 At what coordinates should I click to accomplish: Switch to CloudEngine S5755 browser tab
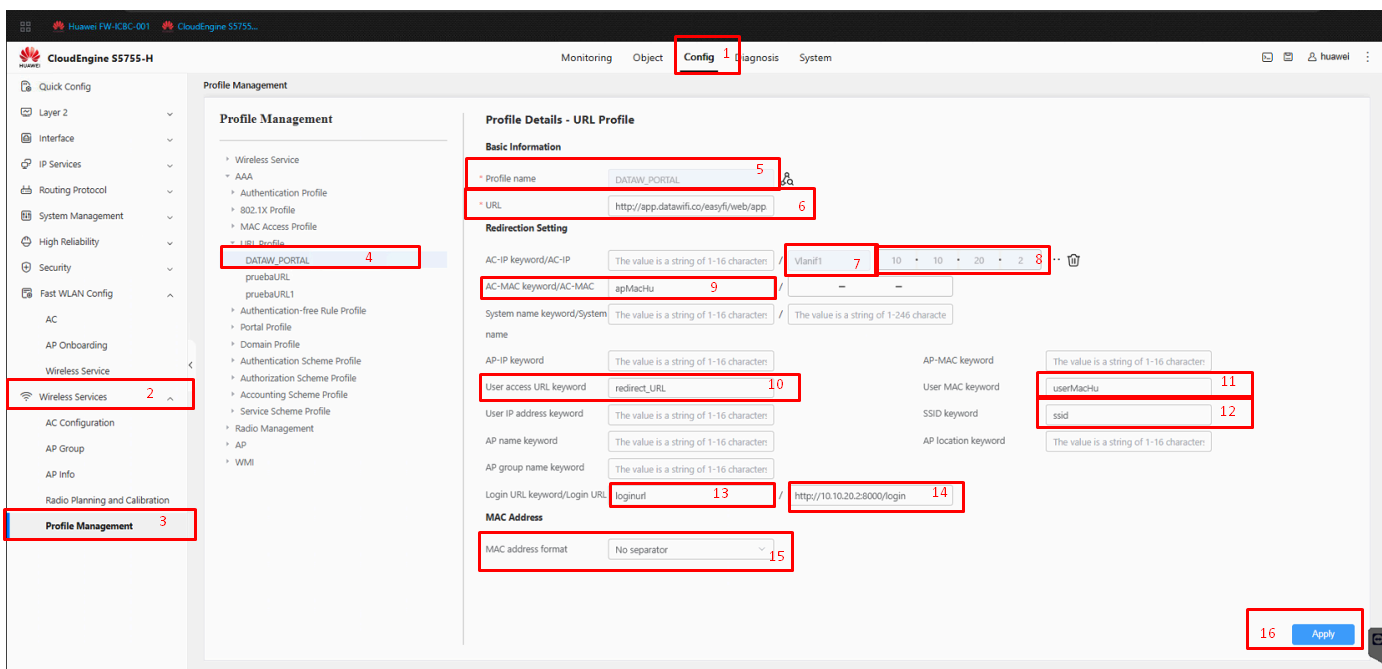tap(210, 26)
